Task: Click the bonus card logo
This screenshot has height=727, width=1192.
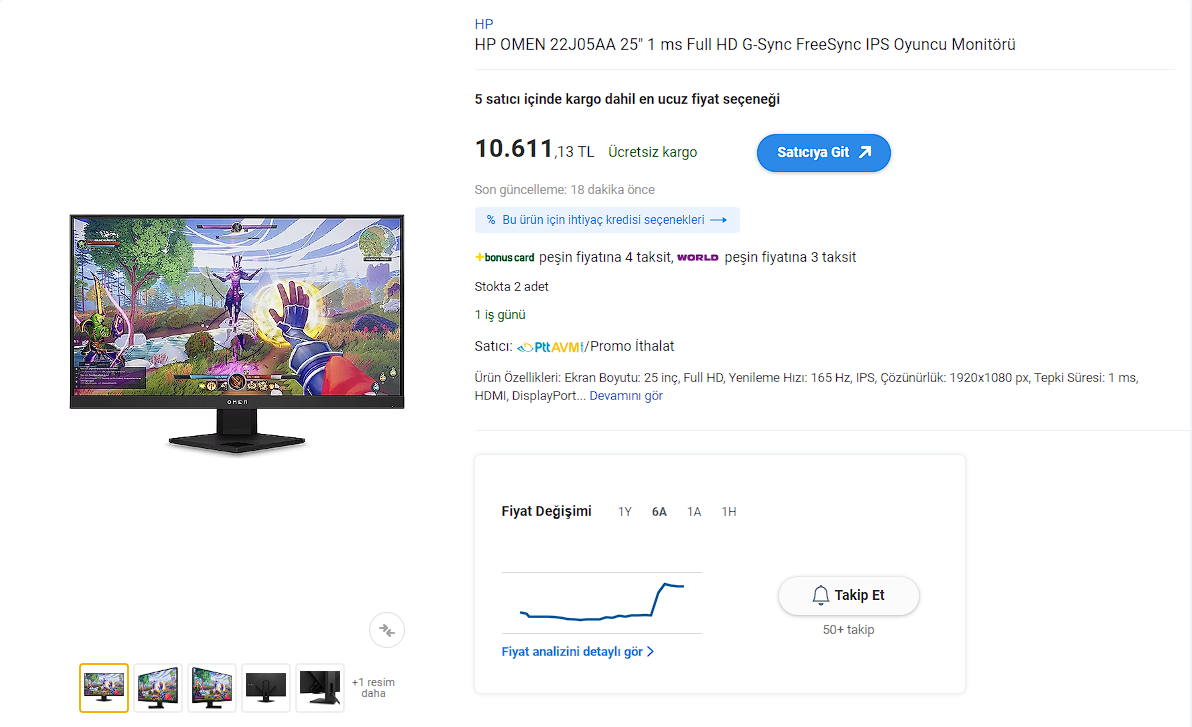Action: click(505, 258)
